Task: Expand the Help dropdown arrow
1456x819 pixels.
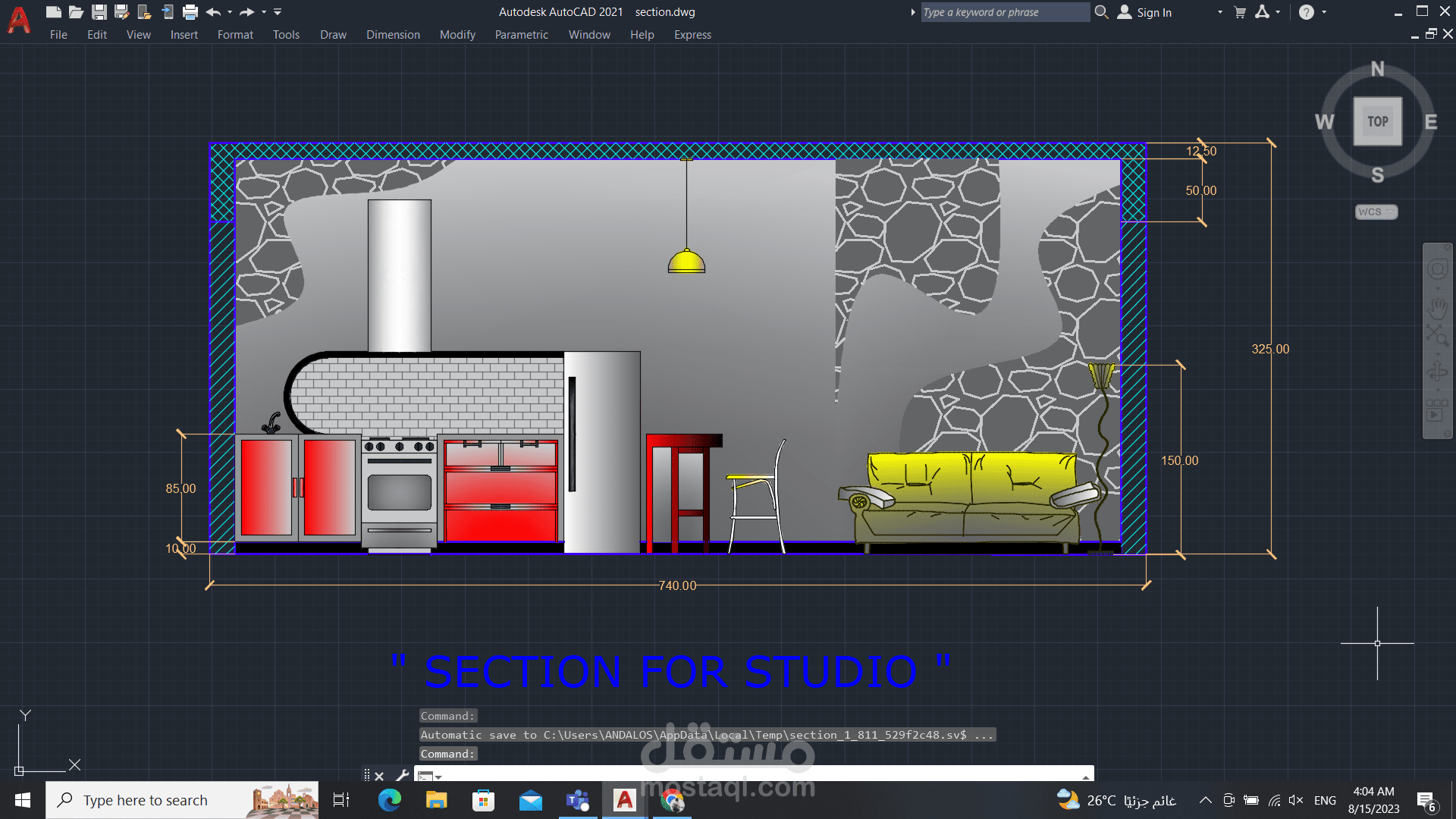Action: pos(1324,12)
